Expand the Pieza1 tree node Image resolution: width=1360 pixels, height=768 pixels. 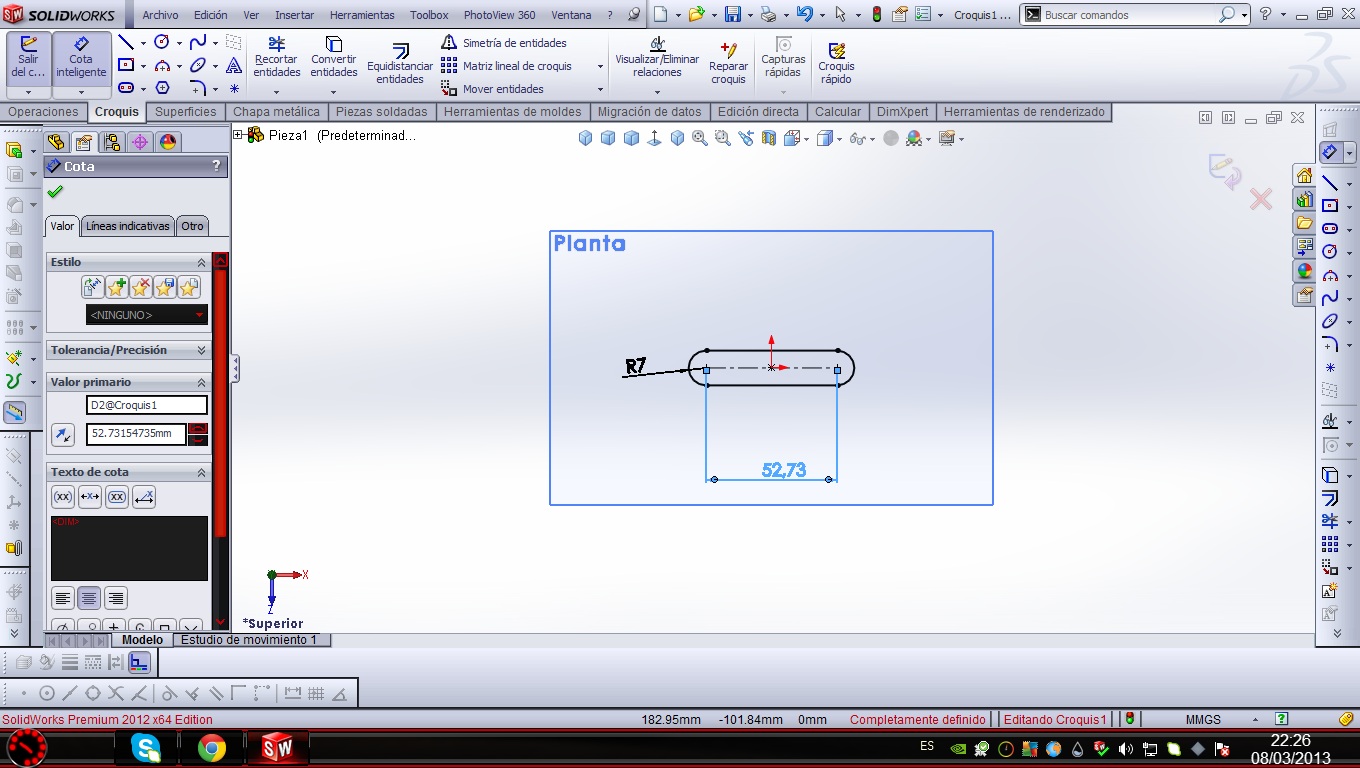pos(238,135)
